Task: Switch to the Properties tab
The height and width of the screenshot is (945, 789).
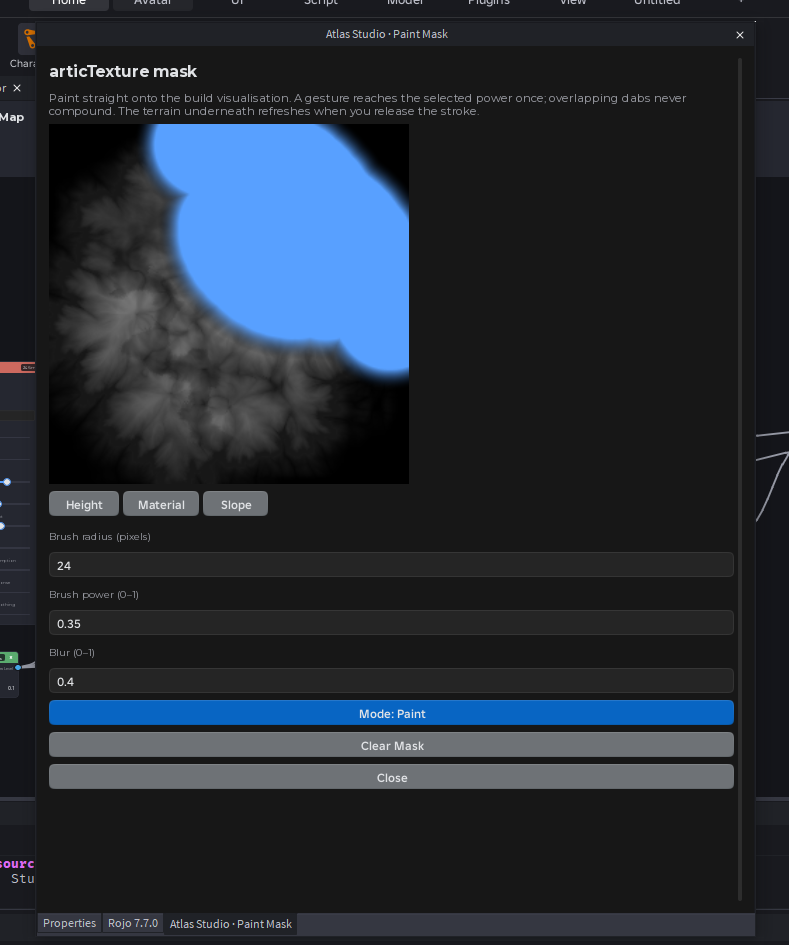Action: 69,923
